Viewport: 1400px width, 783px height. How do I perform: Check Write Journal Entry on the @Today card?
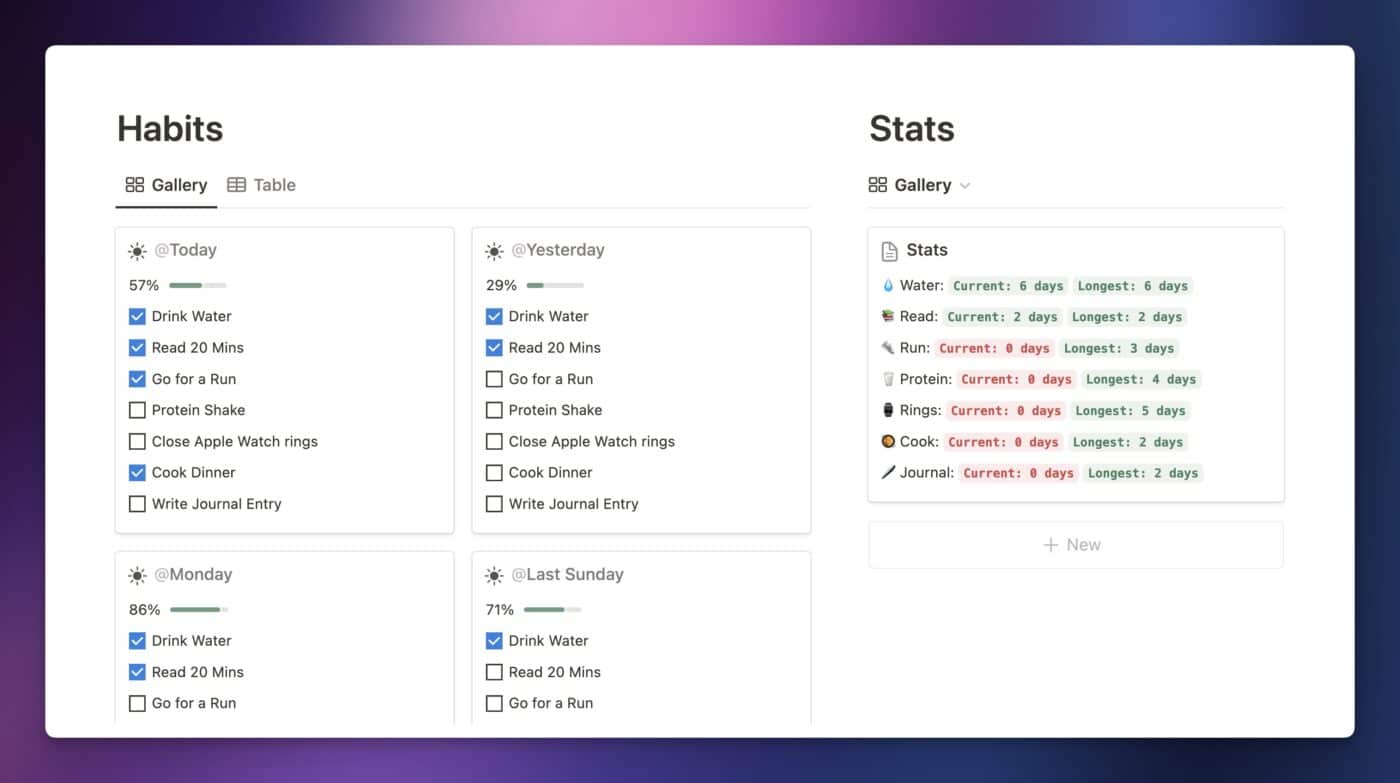coord(137,504)
